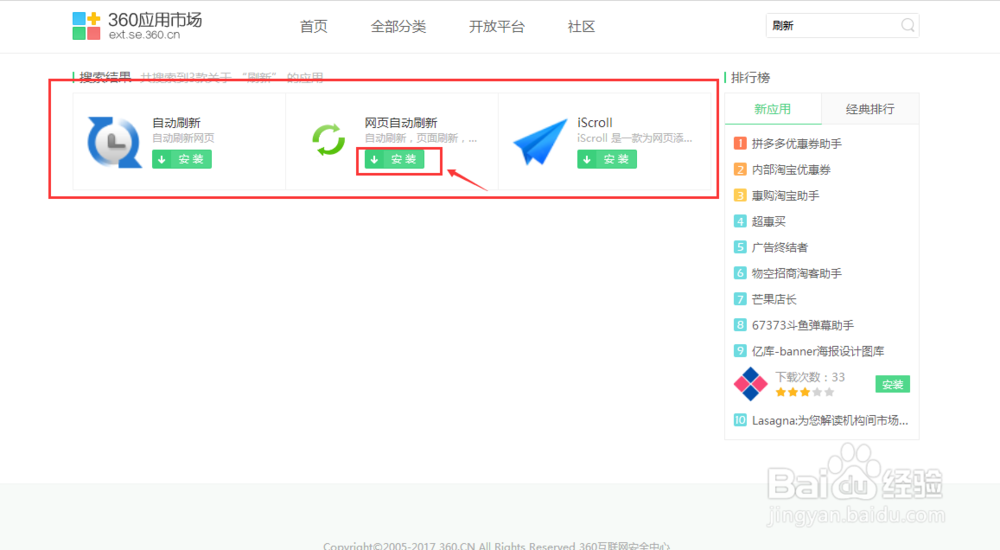
Task: Open the 网页自动刷新 app title
Action: click(x=401, y=123)
